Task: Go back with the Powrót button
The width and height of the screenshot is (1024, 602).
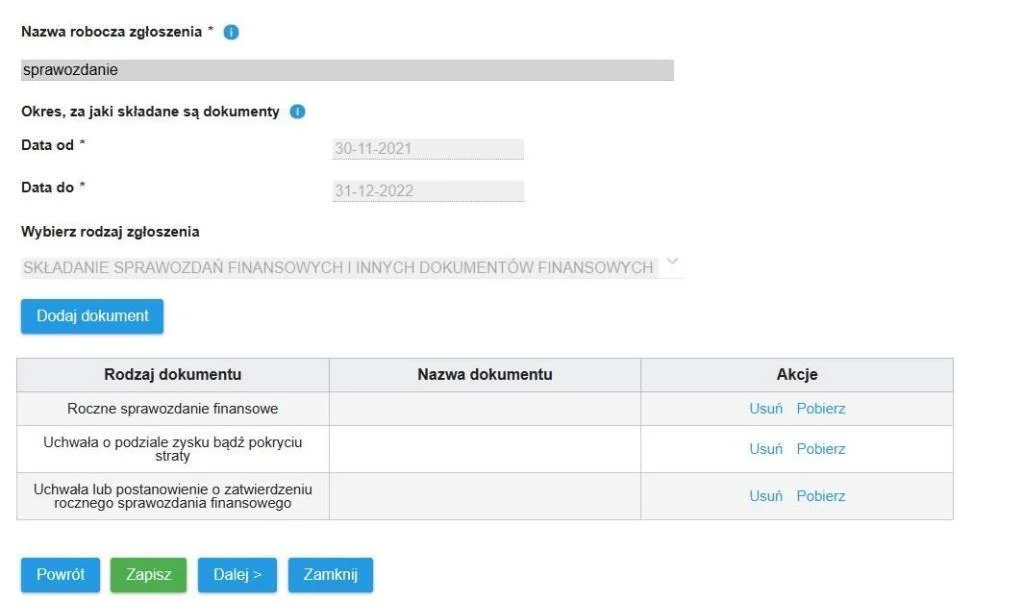Action: (x=60, y=575)
